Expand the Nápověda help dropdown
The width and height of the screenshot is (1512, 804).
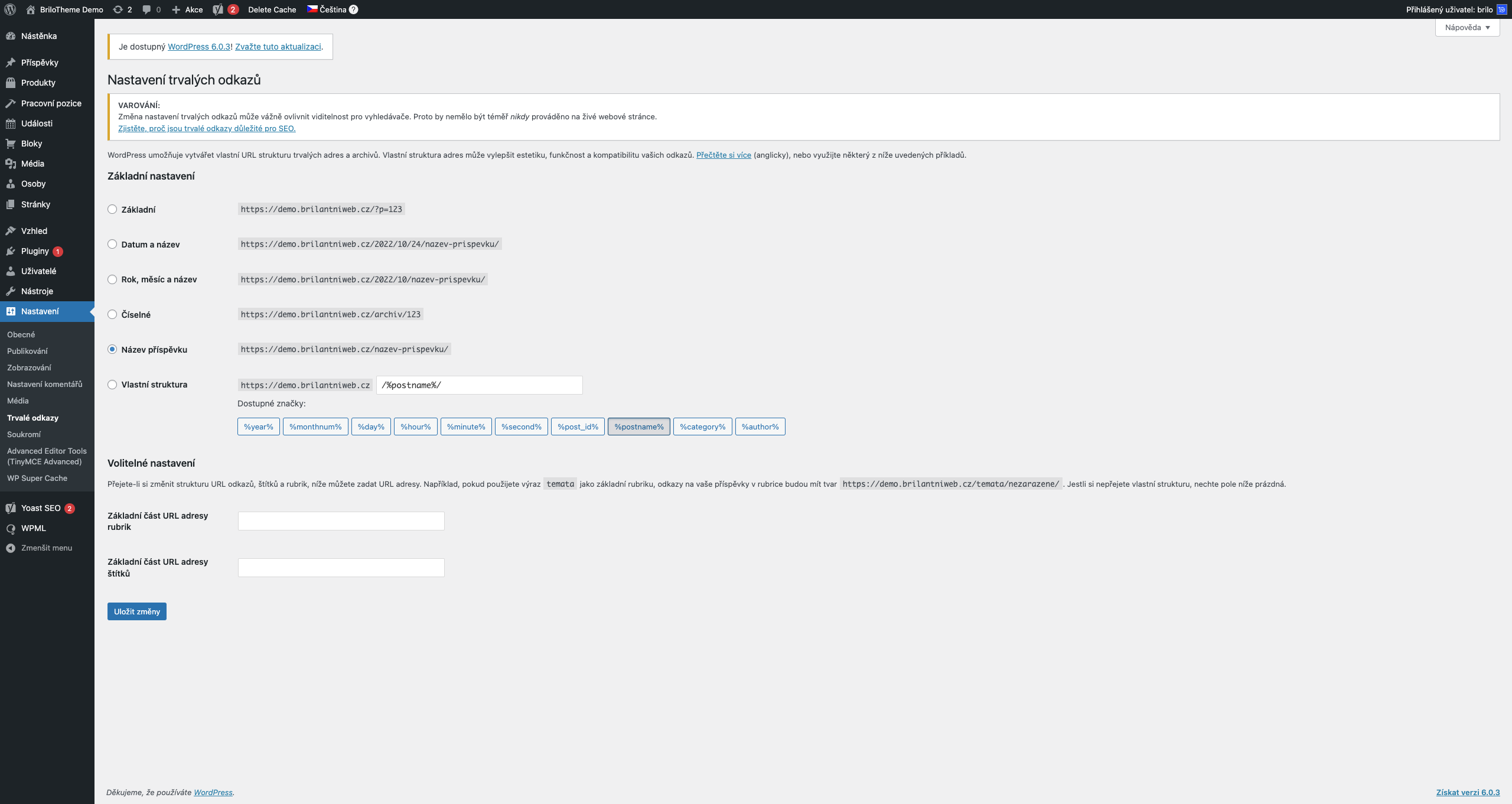tap(1467, 28)
